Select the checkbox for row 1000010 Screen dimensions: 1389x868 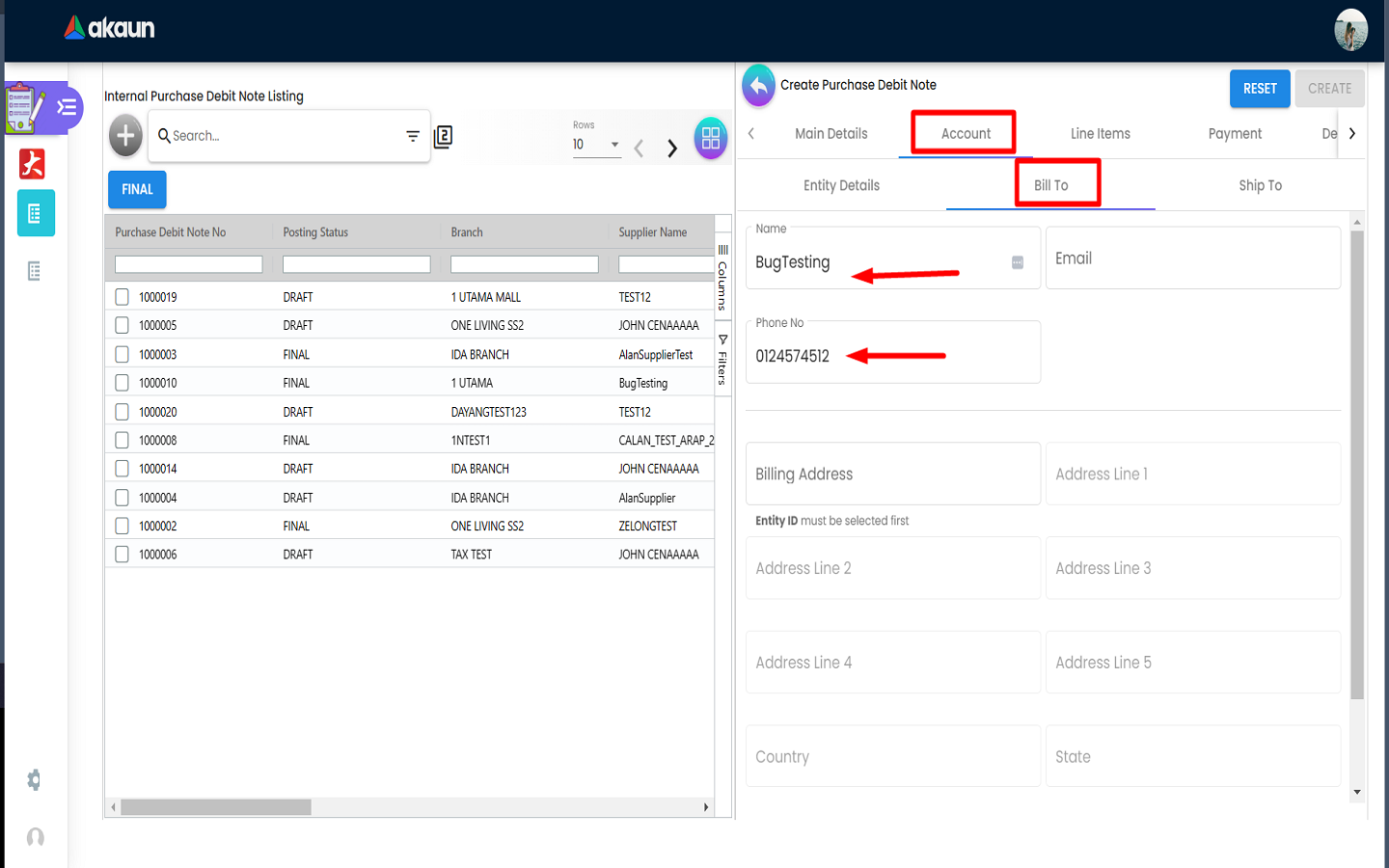123,383
